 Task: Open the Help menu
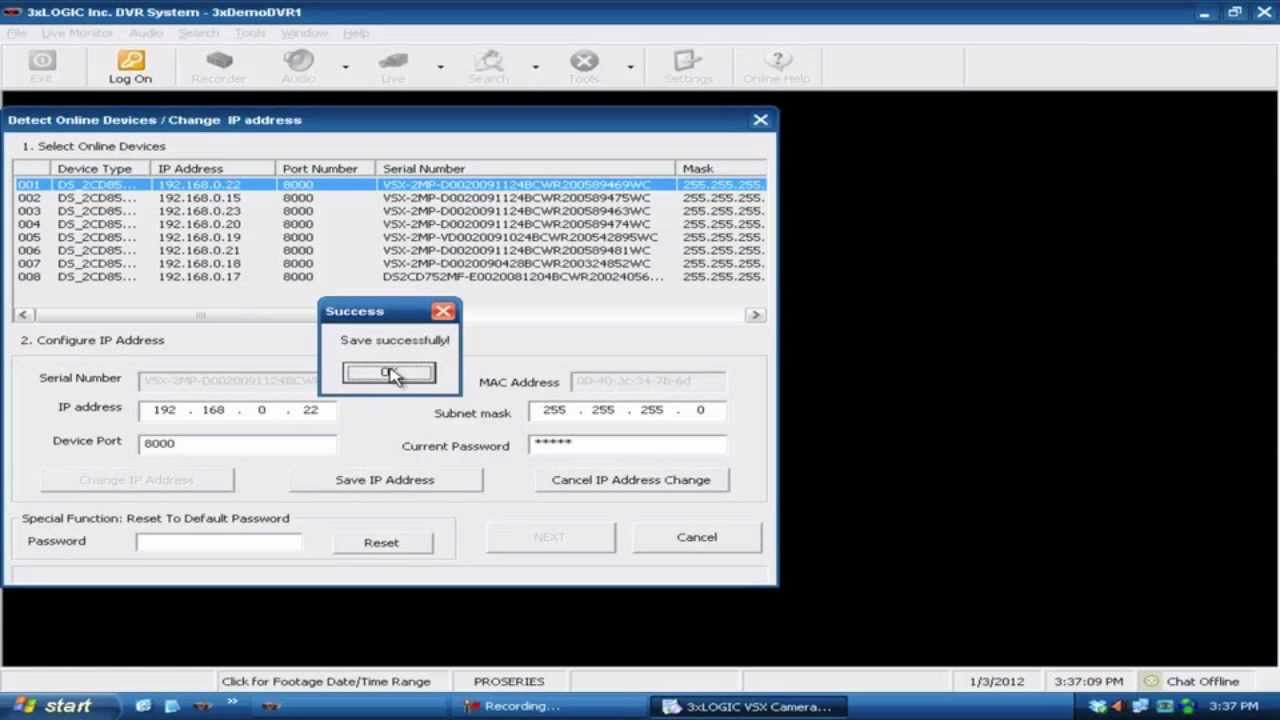pyautogui.click(x=356, y=33)
